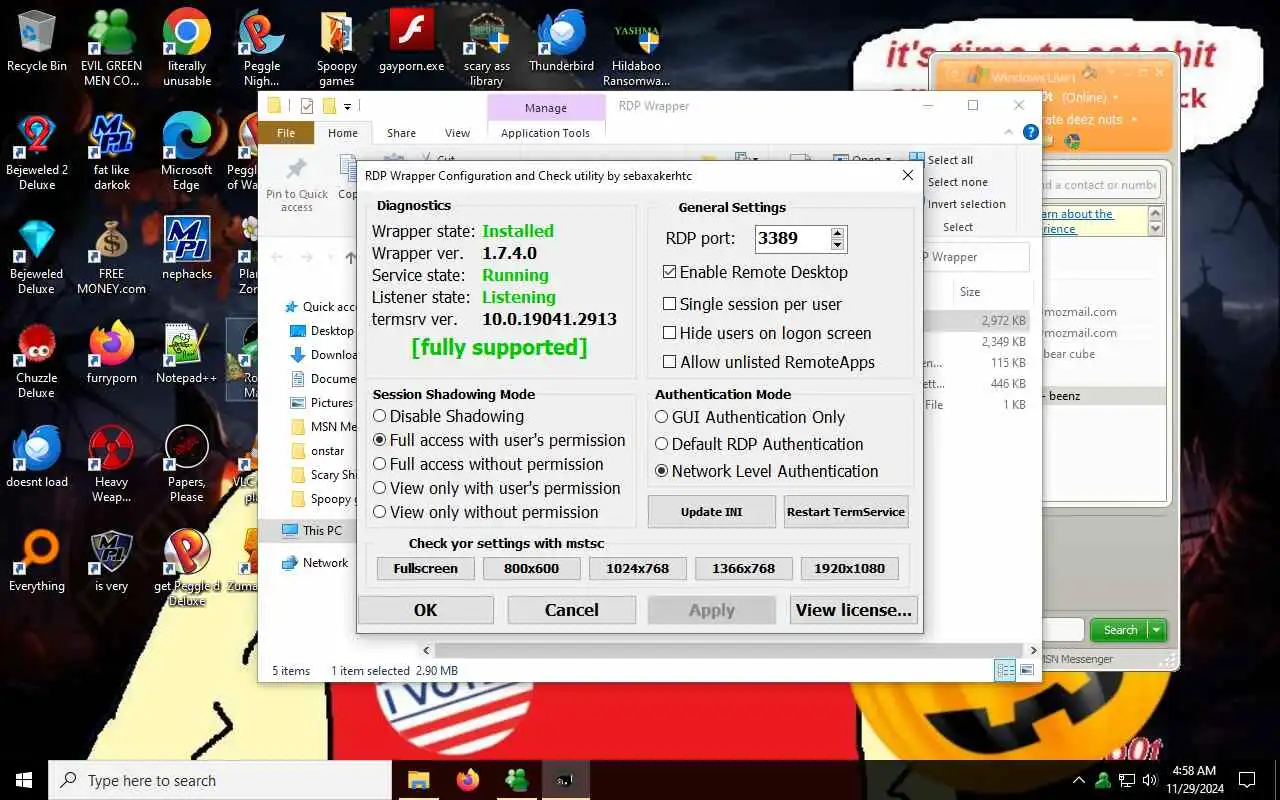Open Windows Start menu button
Screen dimensions: 1280x800
pyautogui.click(x=24, y=780)
